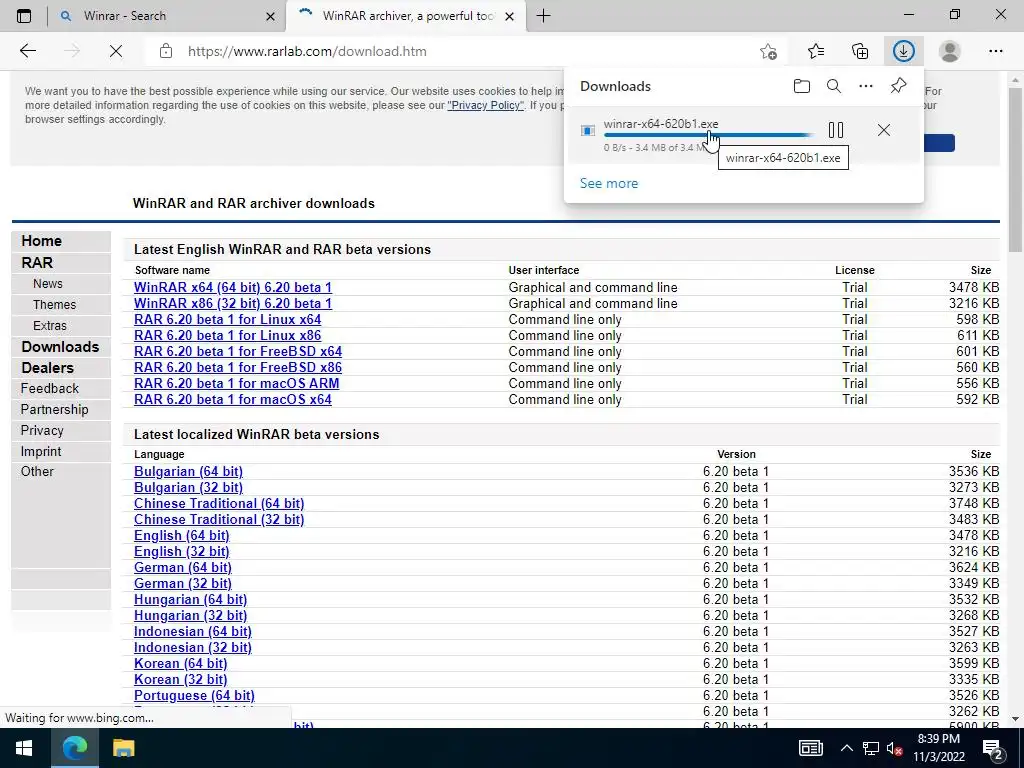Viewport: 1024px width, 768px height.
Task: Download RAR 6.20 beta 1 for FreeBSD x86
Action: coord(238,368)
